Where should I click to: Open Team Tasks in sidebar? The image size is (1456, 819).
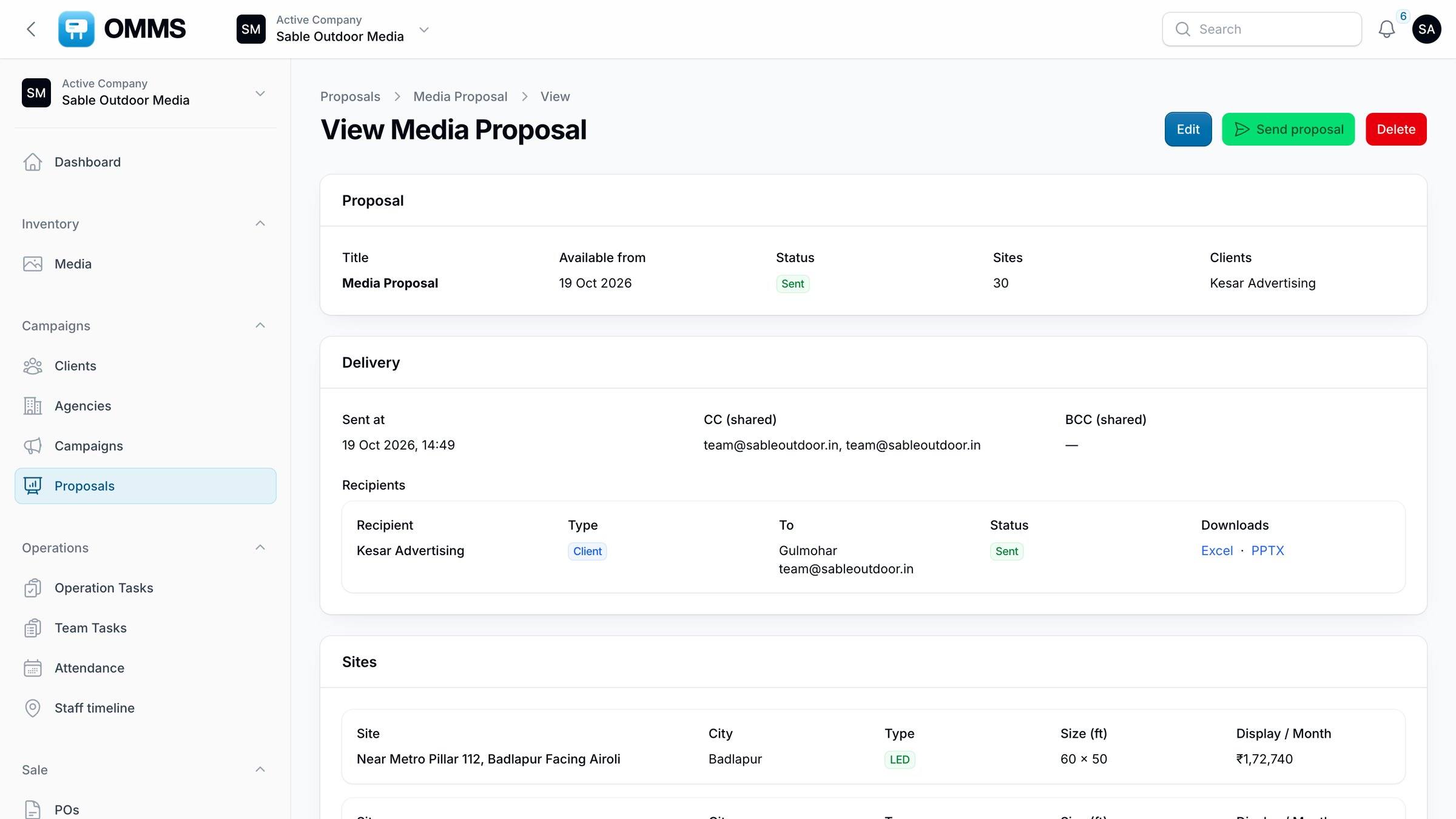146,628
